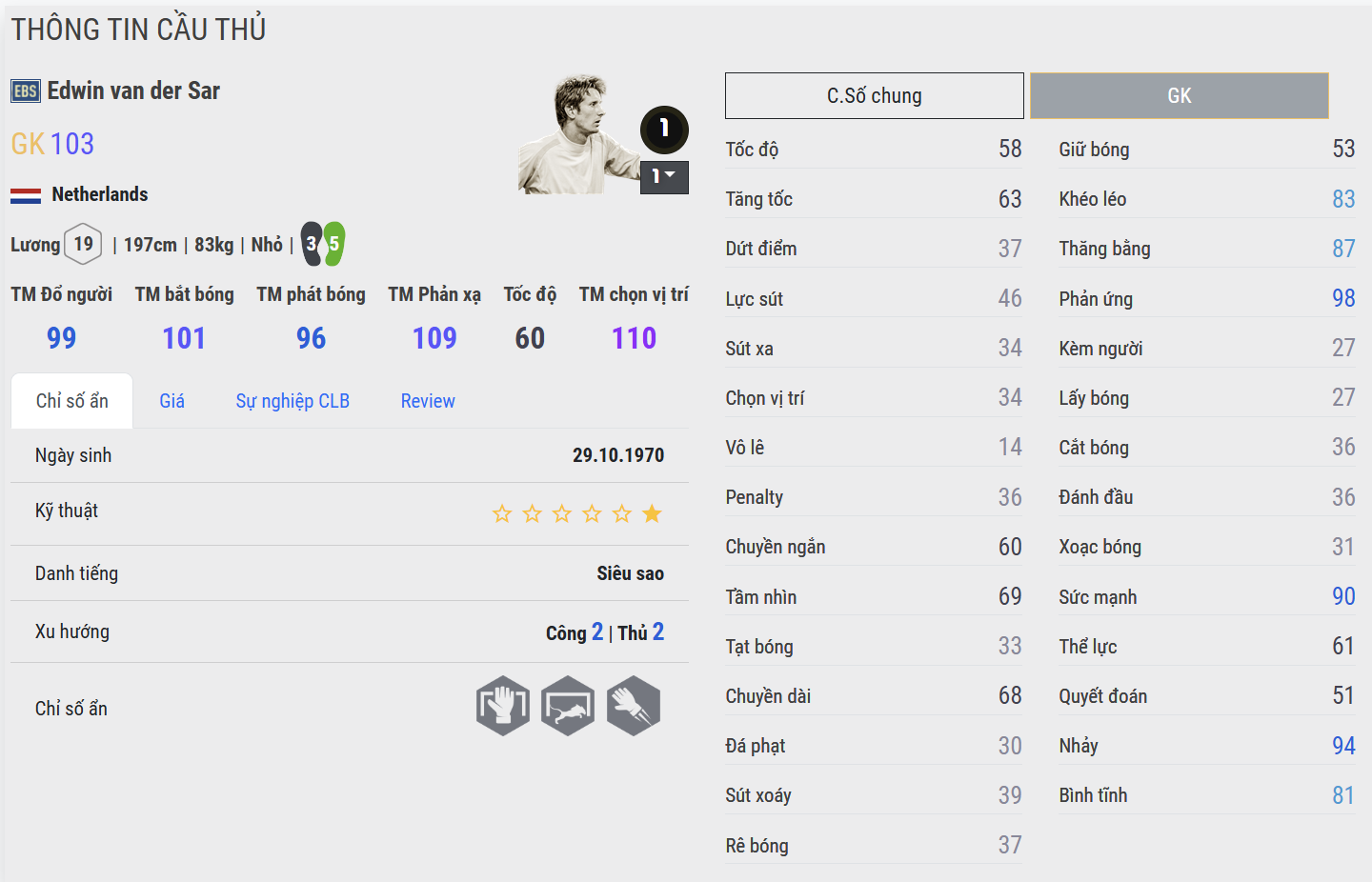The height and width of the screenshot is (882, 1372).
Task: Click the EBS season badge icon
Action: [26, 91]
